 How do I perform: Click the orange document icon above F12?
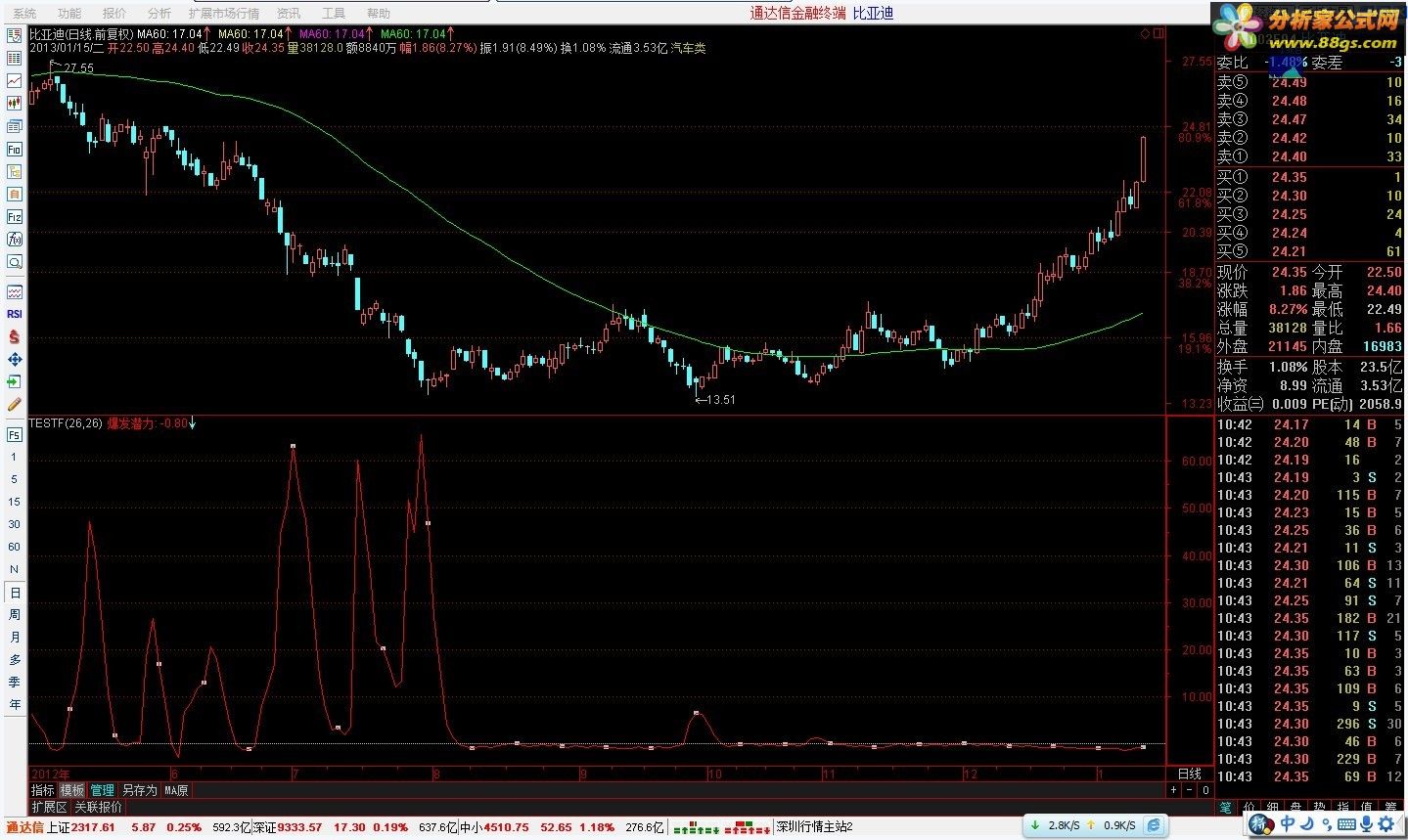[x=15, y=194]
